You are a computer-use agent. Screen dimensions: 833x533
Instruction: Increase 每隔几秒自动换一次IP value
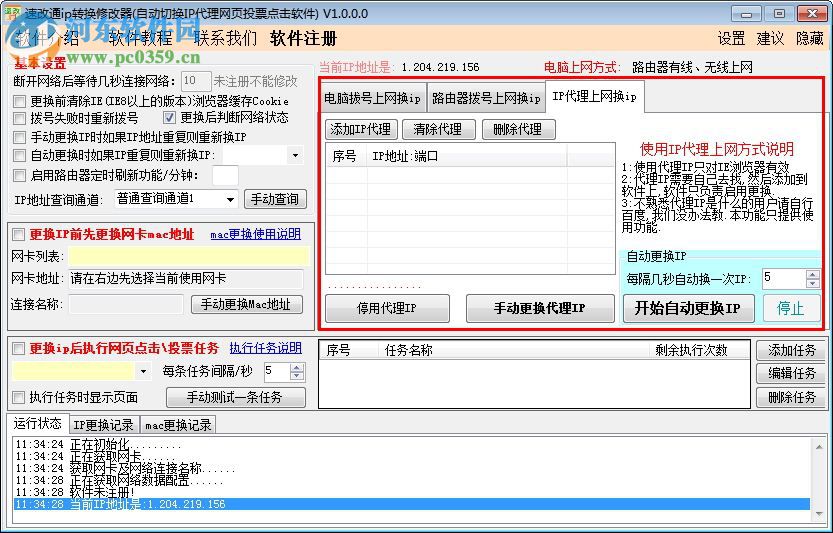[x=812, y=274]
